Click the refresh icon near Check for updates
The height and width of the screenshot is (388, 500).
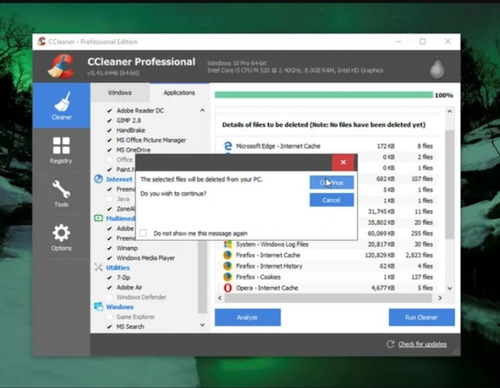(x=390, y=344)
